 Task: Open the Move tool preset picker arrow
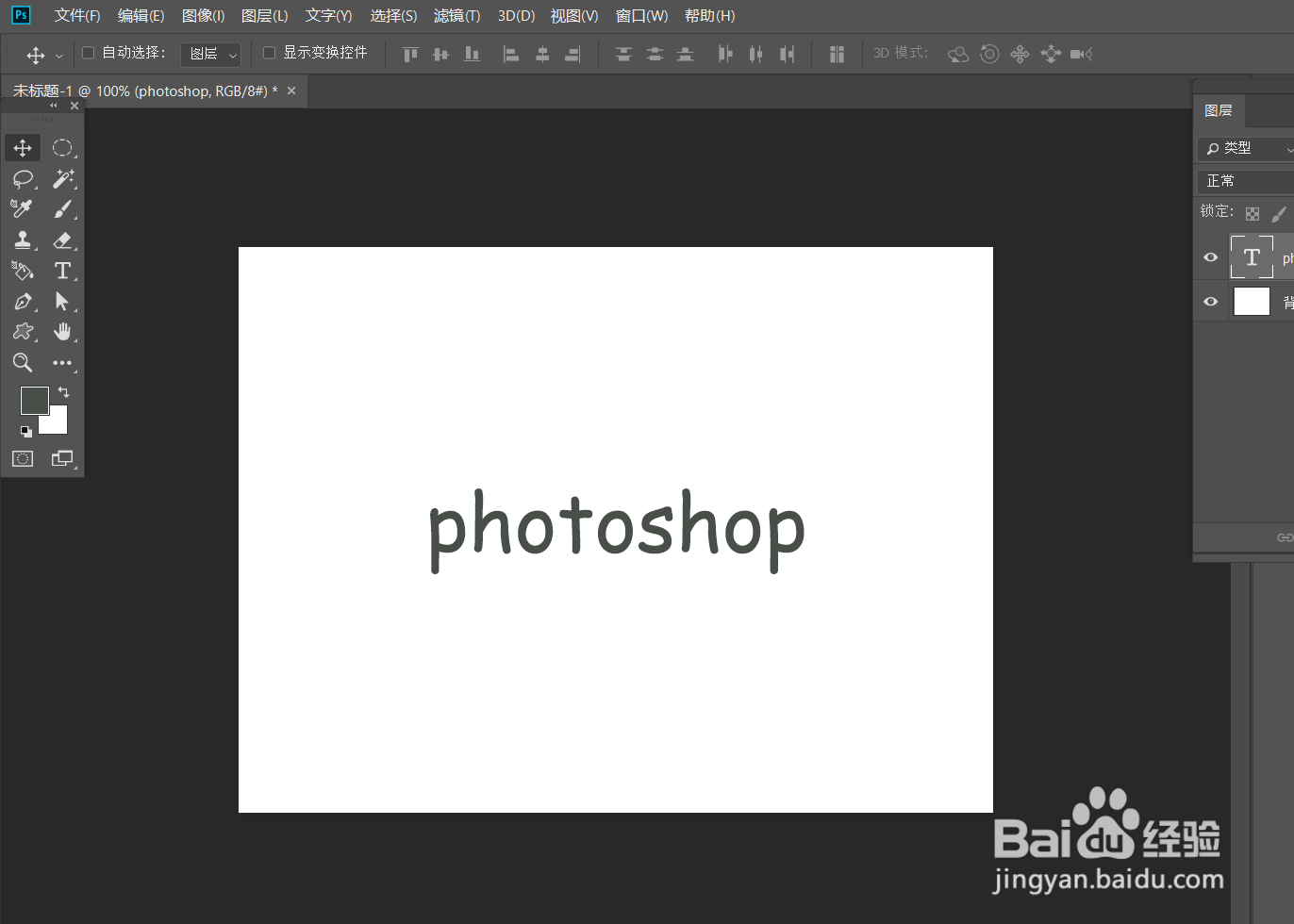point(59,56)
